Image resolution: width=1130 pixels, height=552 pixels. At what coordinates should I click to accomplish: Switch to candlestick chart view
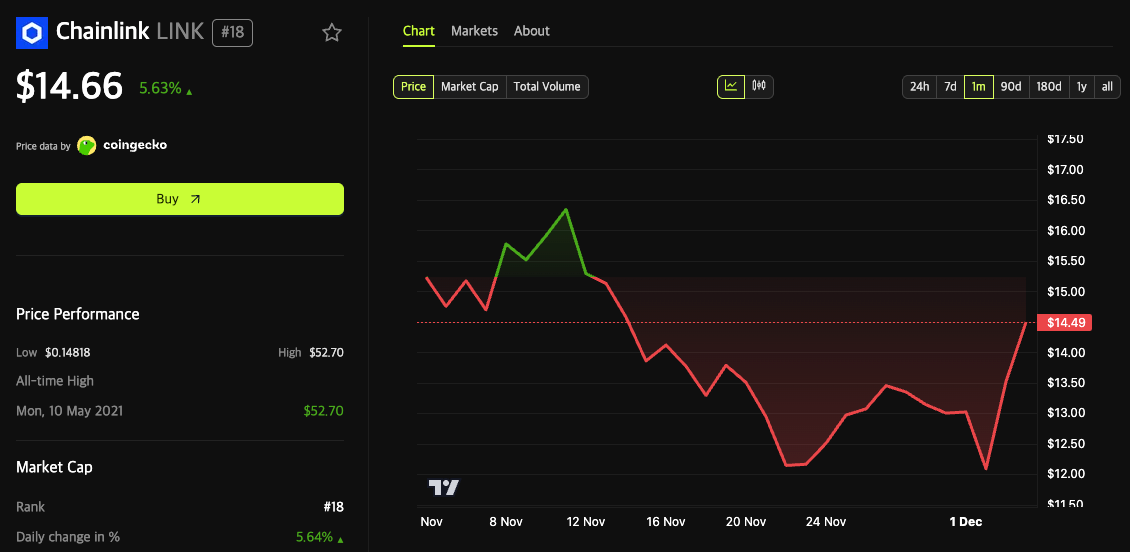(759, 87)
